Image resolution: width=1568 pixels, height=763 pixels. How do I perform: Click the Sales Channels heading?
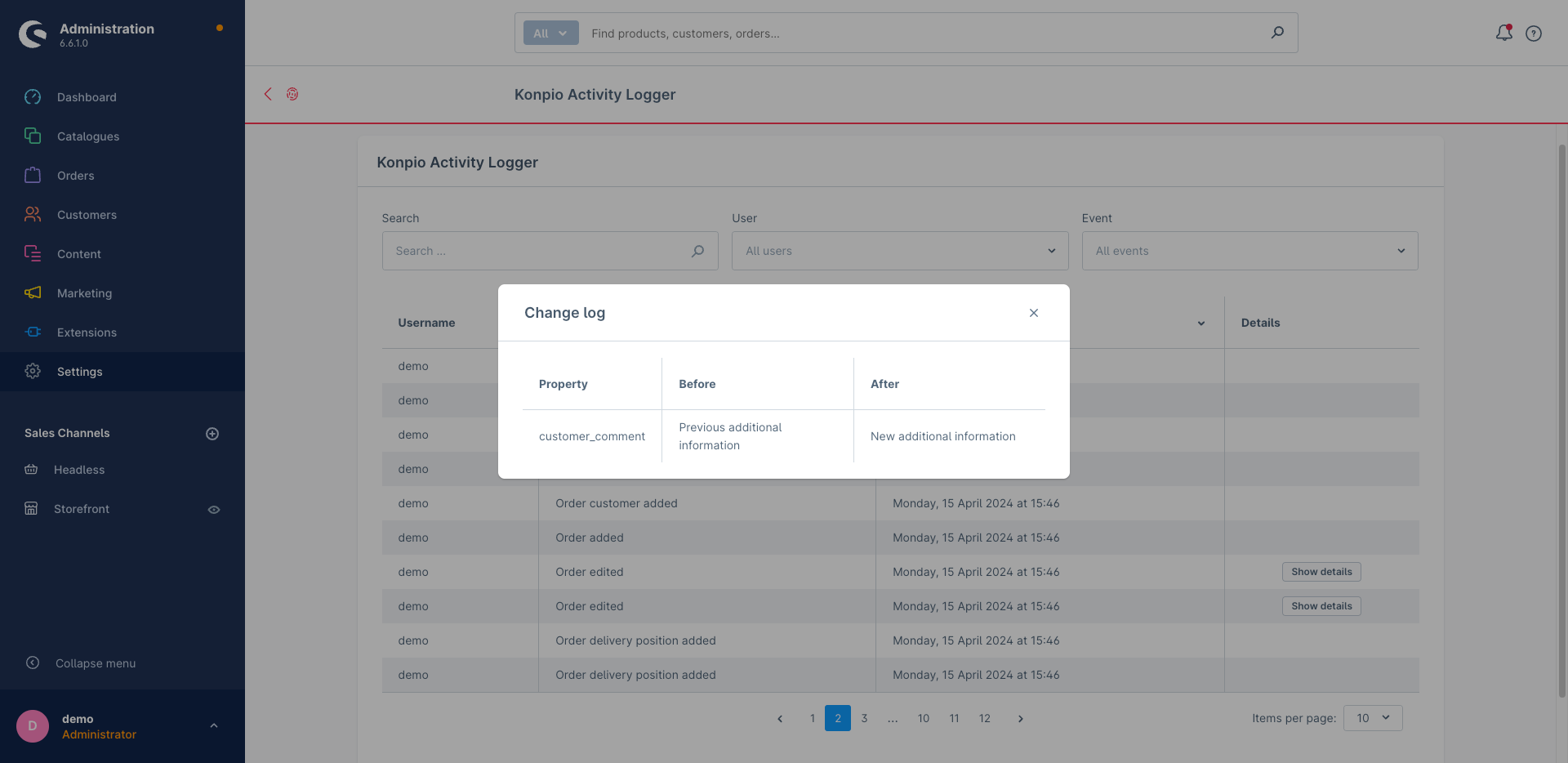click(67, 433)
